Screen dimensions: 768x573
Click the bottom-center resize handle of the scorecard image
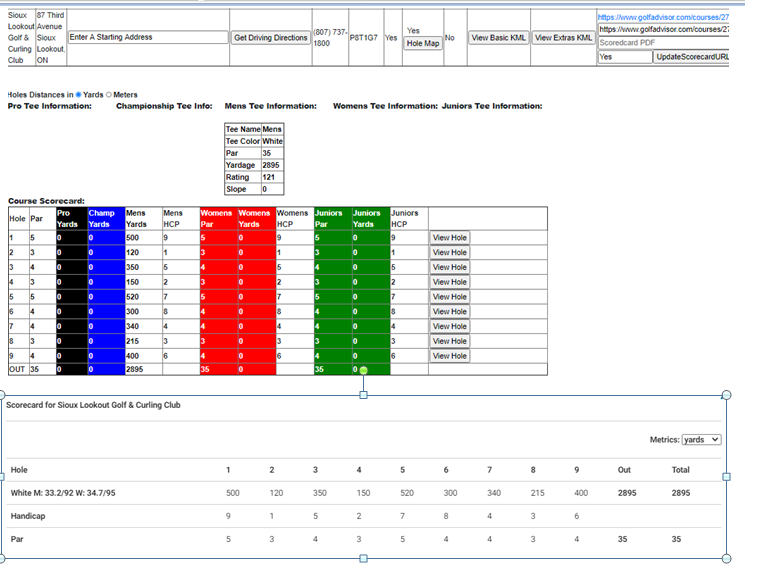363,558
